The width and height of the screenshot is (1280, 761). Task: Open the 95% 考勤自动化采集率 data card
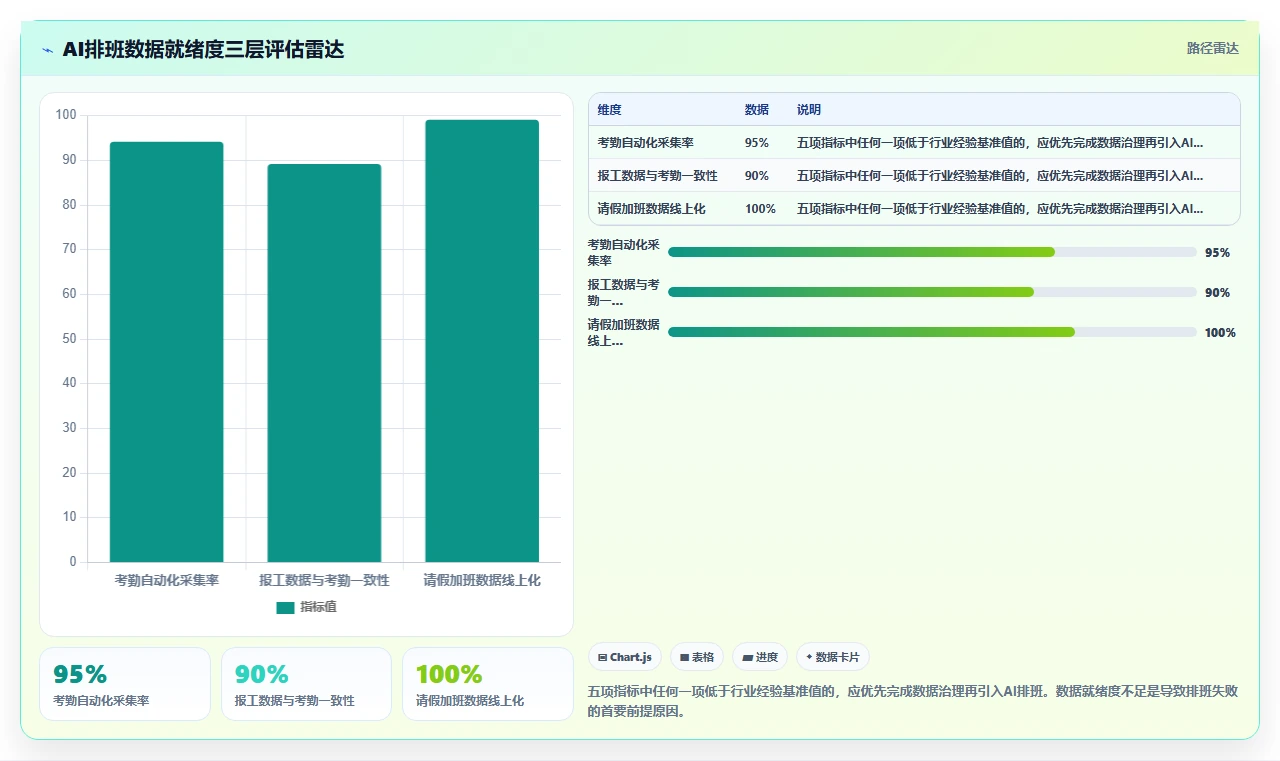coord(125,684)
